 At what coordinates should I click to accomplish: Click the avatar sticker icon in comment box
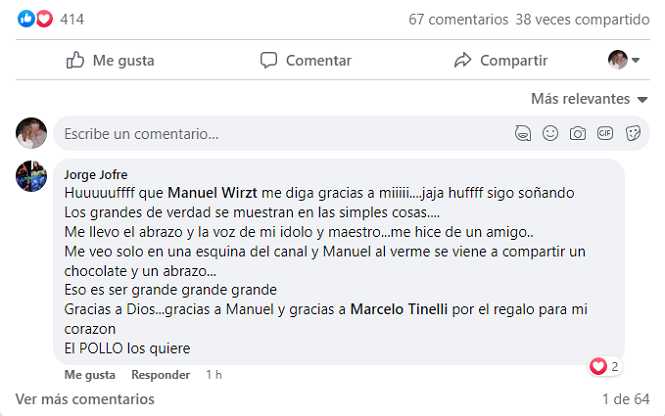tap(522, 133)
